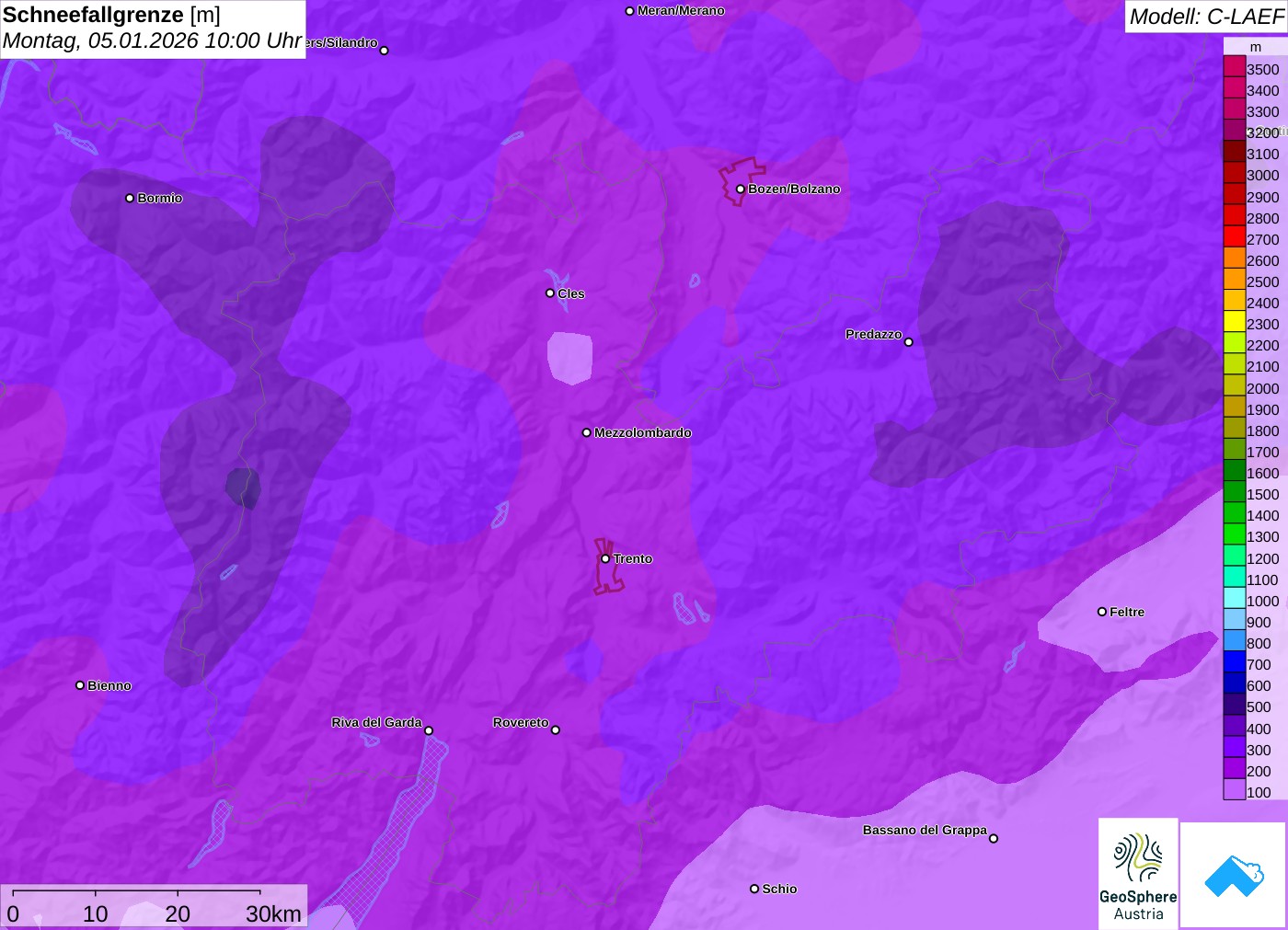The image size is (1288, 930).
Task: Click the 3200 legend value
Action: click(x=1262, y=133)
